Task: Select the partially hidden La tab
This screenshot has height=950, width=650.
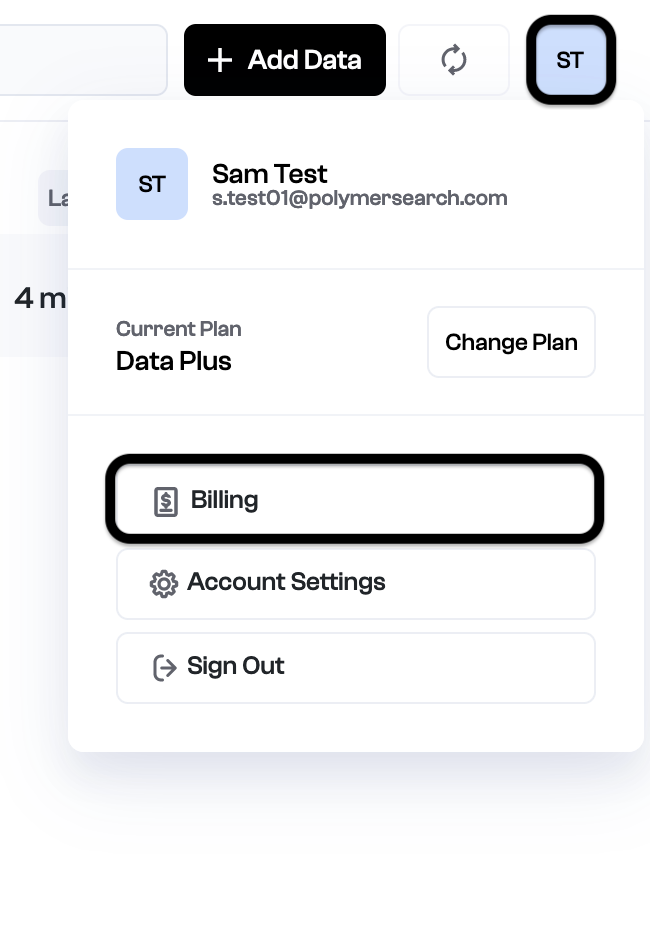Action: tap(53, 198)
